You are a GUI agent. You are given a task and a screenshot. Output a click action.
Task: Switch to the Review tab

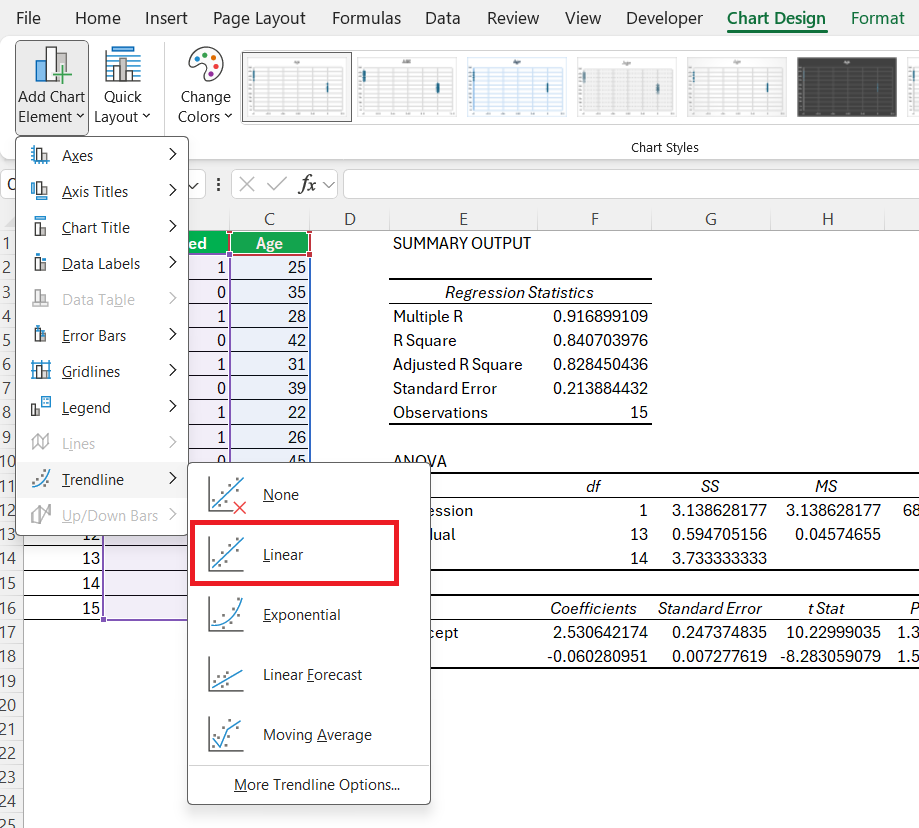pyautogui.click(x=513, y=18)
